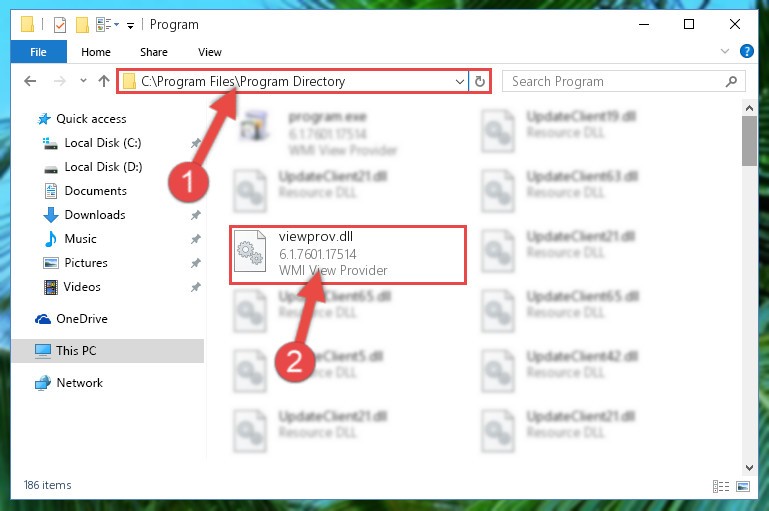The image size is (769, 511).
Task: Refresh the current folder view
Action: [x=480, y=81]
